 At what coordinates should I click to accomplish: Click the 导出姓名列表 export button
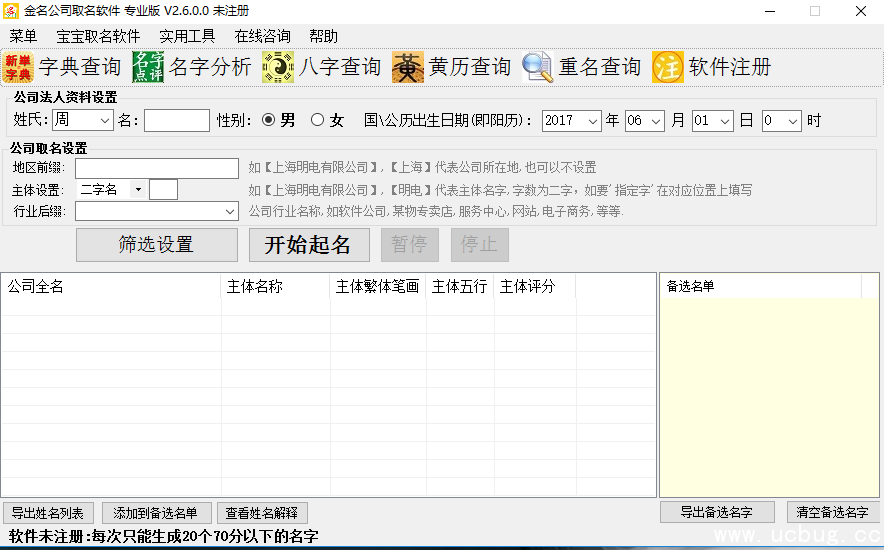pyautogui.click(x=48, y=513)
